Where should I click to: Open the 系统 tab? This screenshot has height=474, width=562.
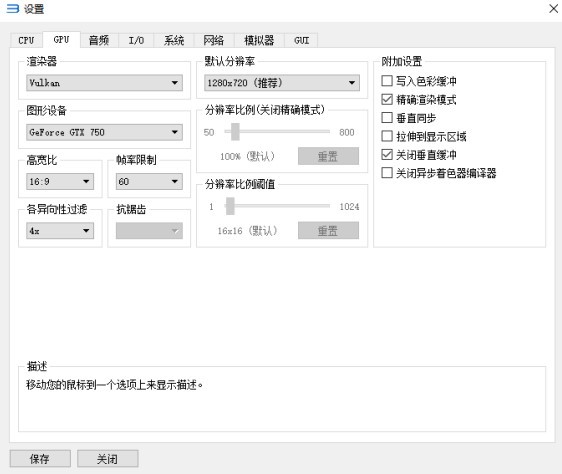[x=174, y=40]
